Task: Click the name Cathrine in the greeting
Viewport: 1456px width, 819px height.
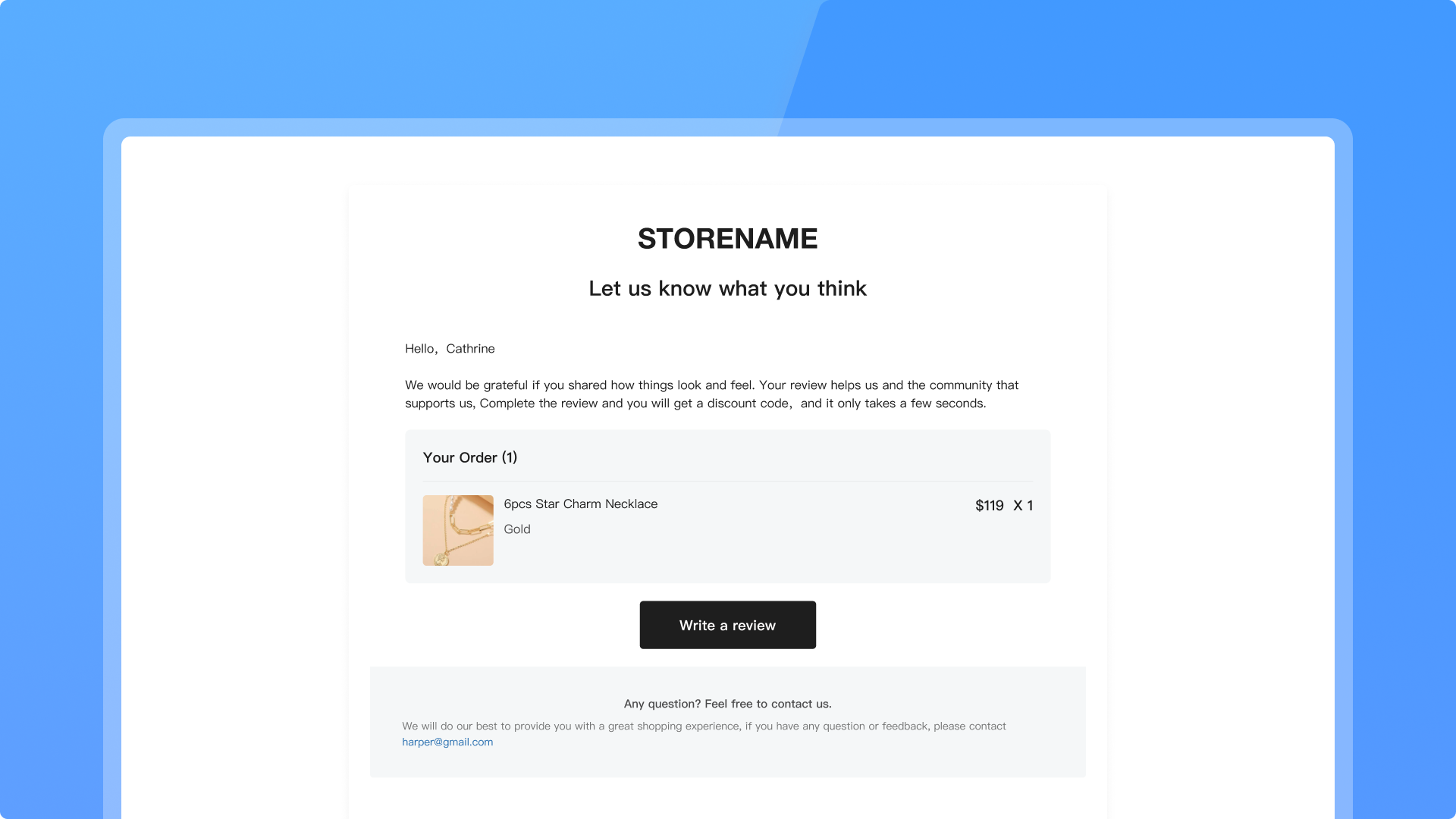Action: (x=470, y=349)
